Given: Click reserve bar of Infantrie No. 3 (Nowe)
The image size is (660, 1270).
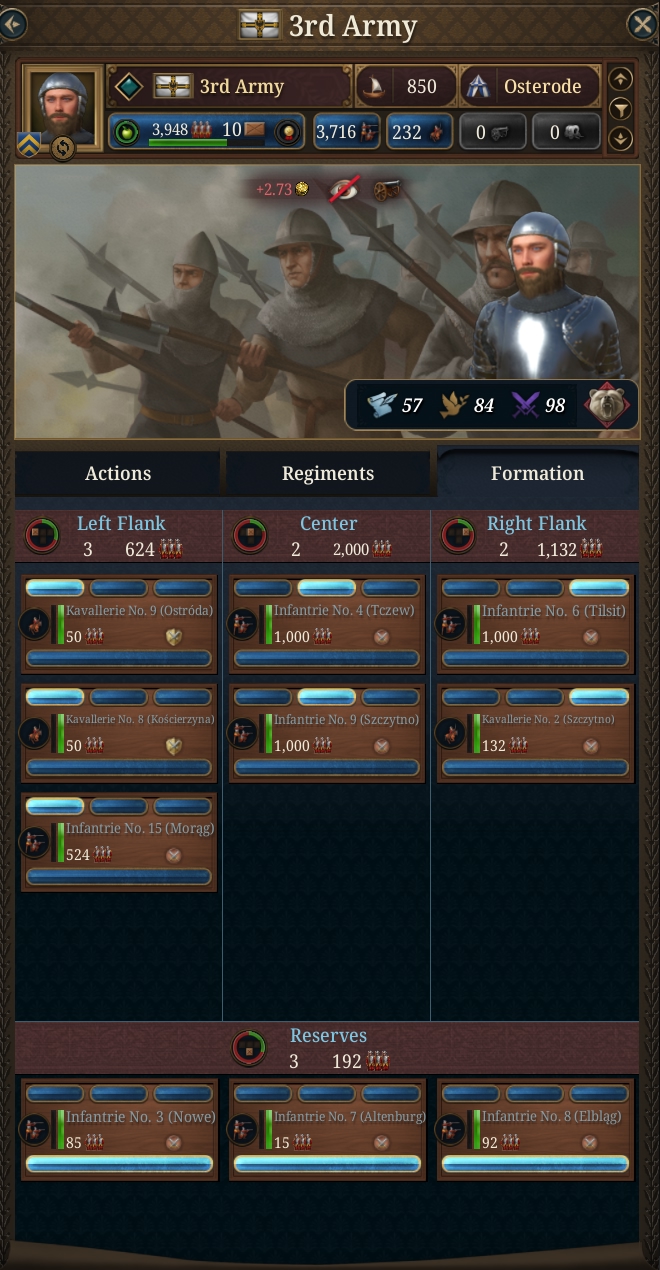Looking at the screenshot, I should (119, 1164).
